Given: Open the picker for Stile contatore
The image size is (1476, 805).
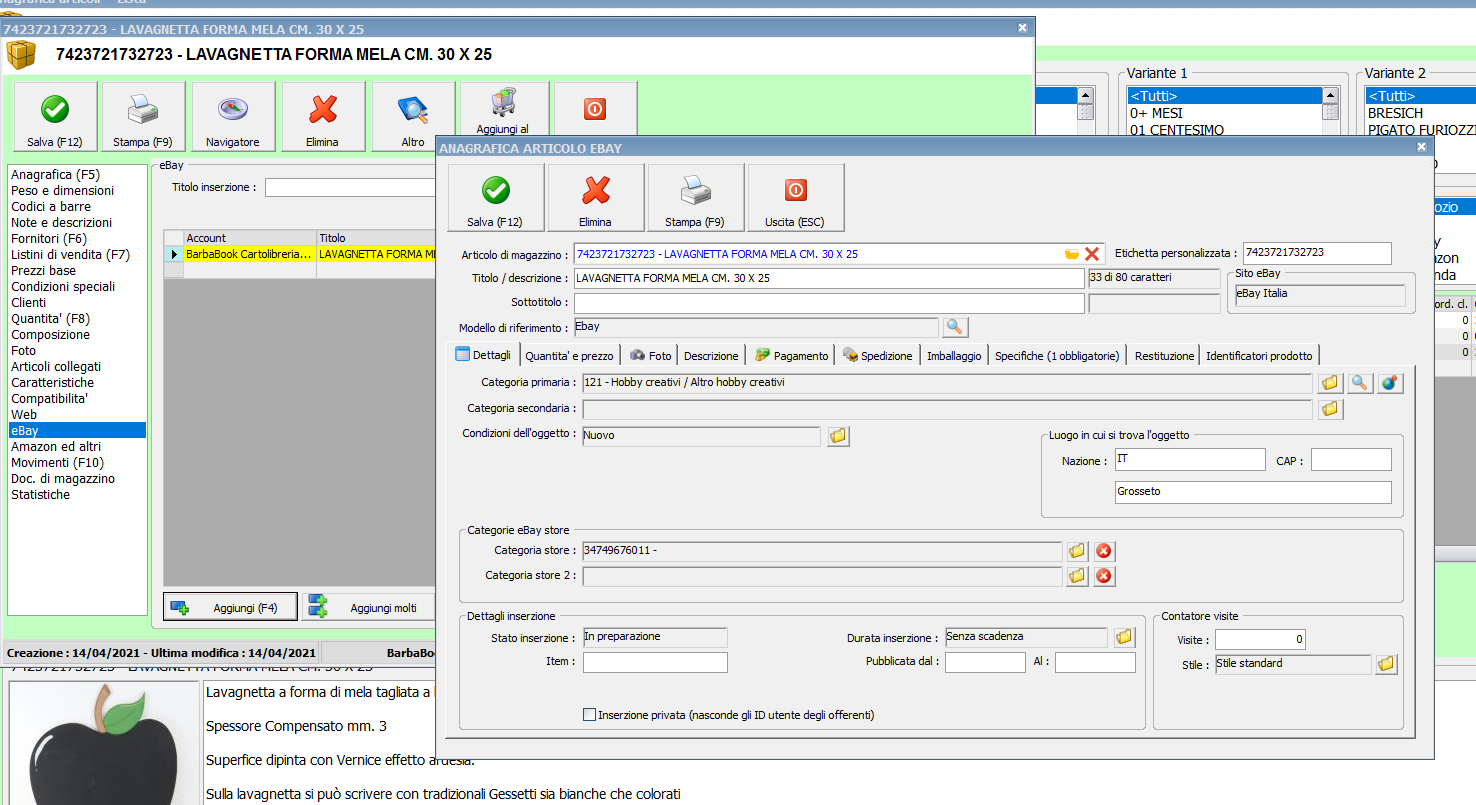Looking at the screenshot, I should pyautogui.click(x=1386, y=664).
